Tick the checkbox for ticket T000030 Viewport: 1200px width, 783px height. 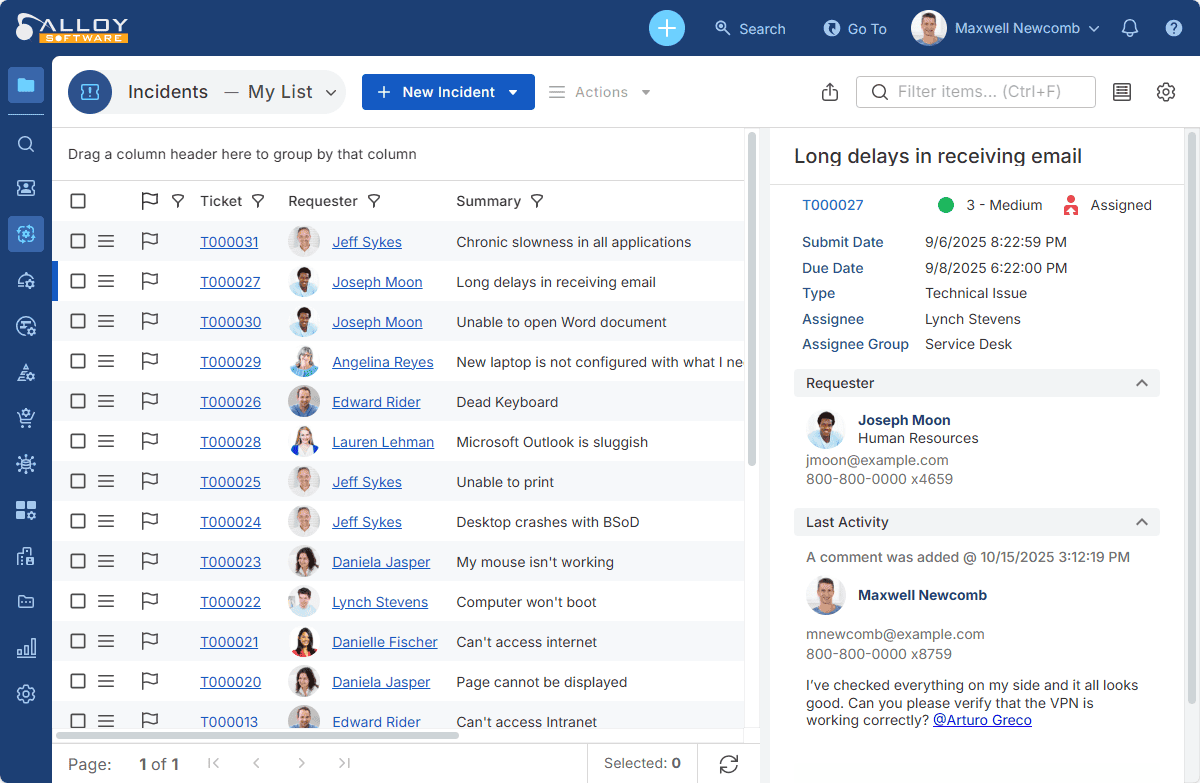(78, 322)
